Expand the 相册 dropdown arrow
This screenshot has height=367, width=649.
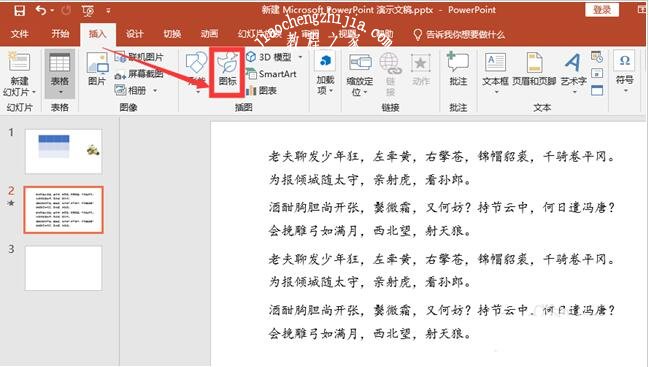click(155, 91)
